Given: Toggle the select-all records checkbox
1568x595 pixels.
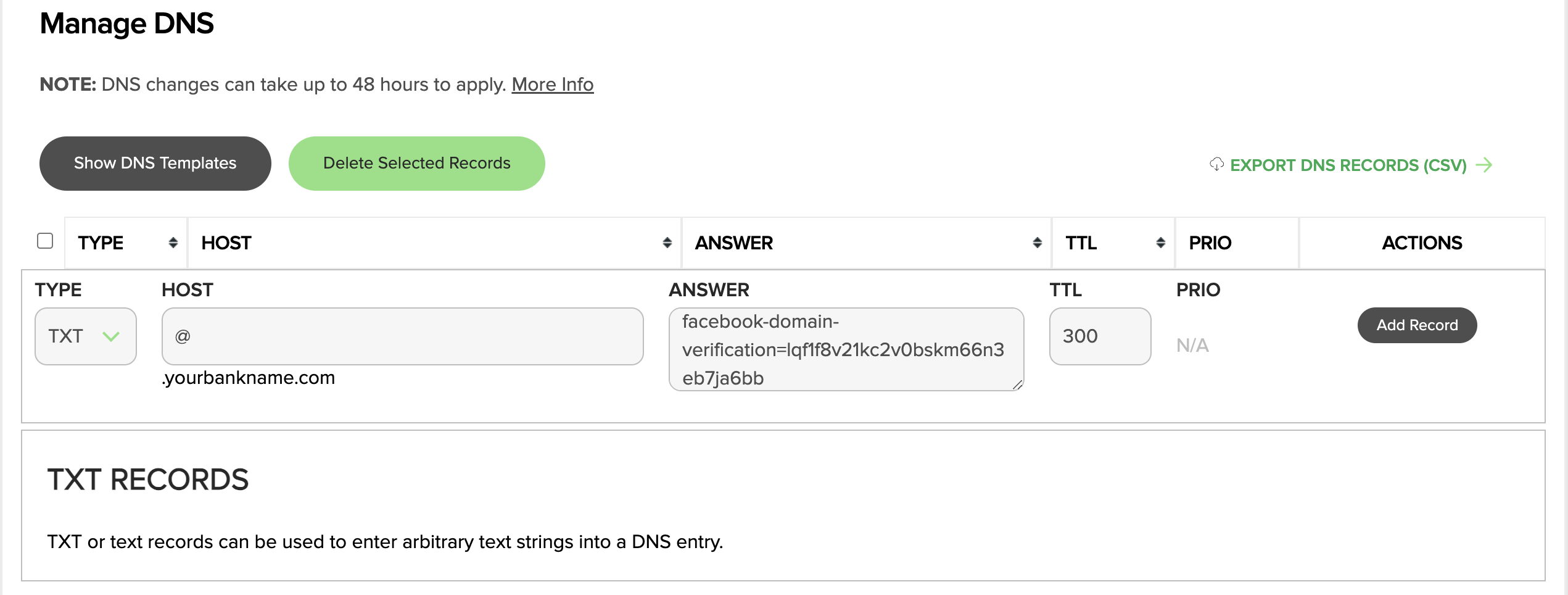Looking at the screenshot, I should coord(45,241).
